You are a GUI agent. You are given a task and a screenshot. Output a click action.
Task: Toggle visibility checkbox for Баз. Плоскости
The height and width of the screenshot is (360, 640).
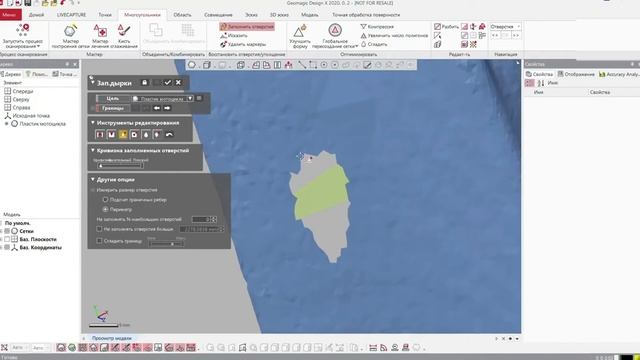[7, 239]
